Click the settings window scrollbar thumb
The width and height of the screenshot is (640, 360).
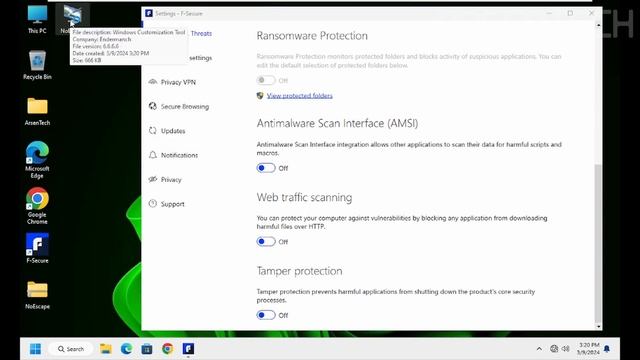point(598,243)
